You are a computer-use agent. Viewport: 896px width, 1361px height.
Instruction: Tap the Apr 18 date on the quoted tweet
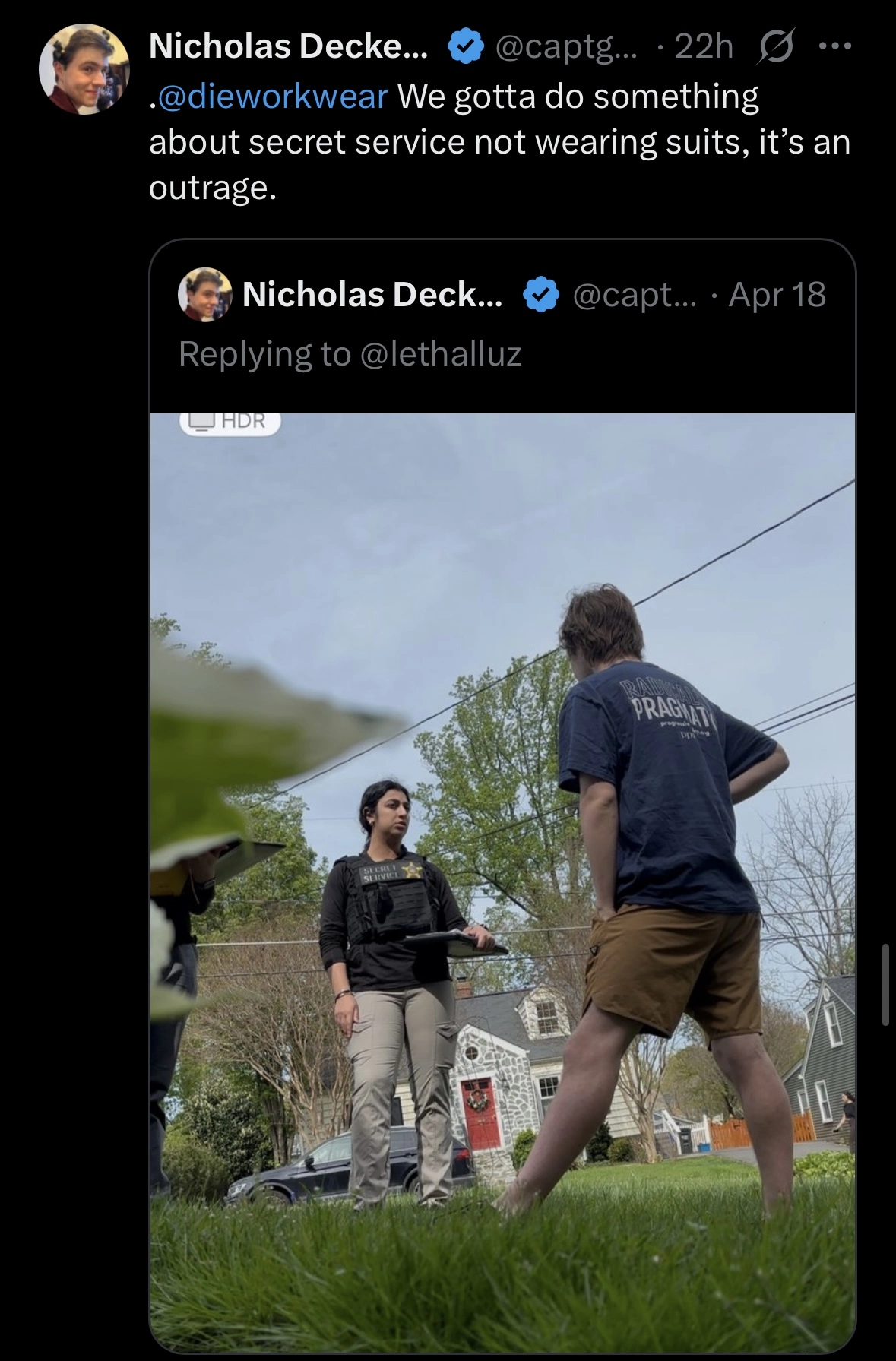[x=777, y=294]
